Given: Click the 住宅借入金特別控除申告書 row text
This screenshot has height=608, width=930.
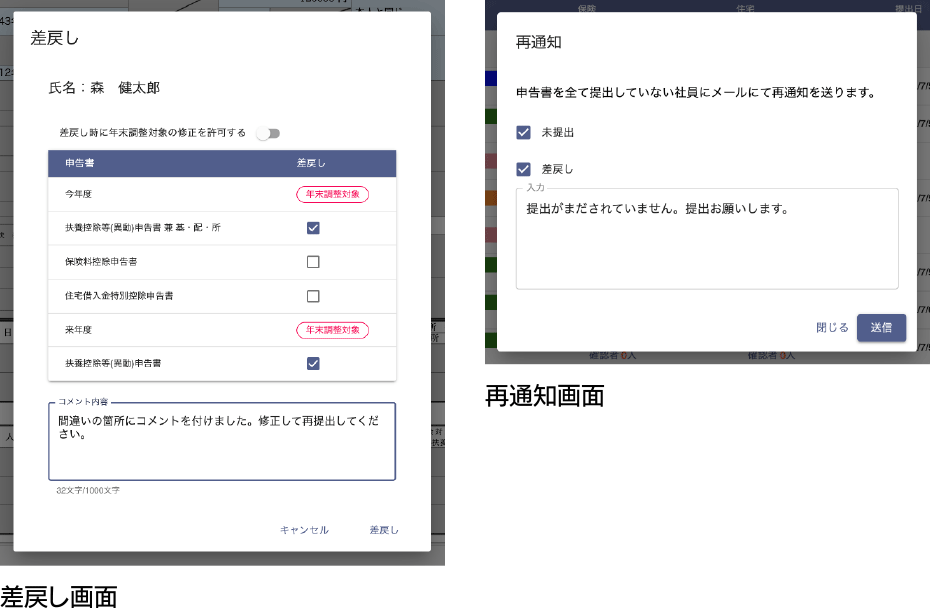Looking at the screenshot, I should (x=119, y=296).
